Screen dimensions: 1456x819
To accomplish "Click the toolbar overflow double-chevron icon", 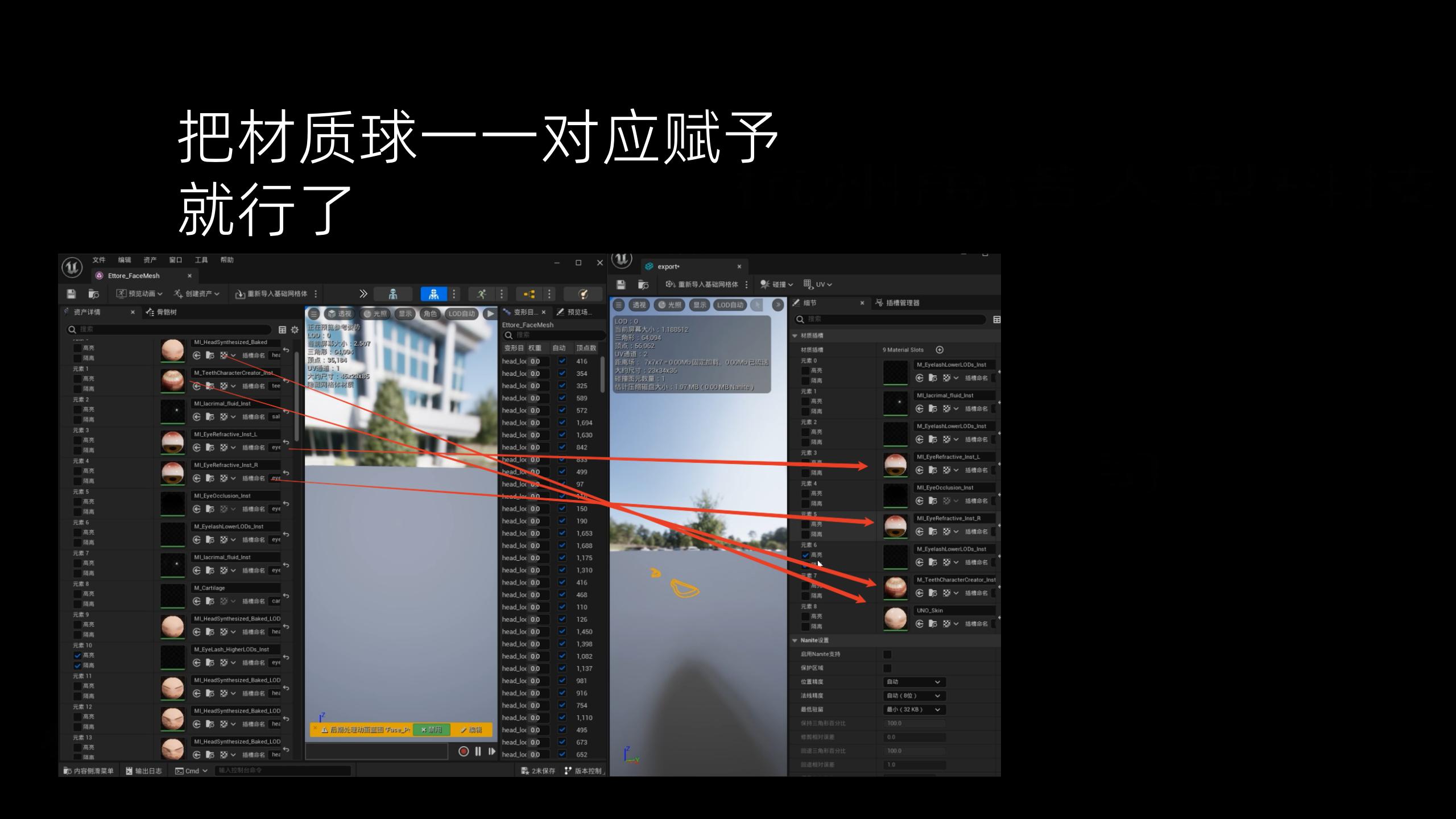I will (363, 294).
